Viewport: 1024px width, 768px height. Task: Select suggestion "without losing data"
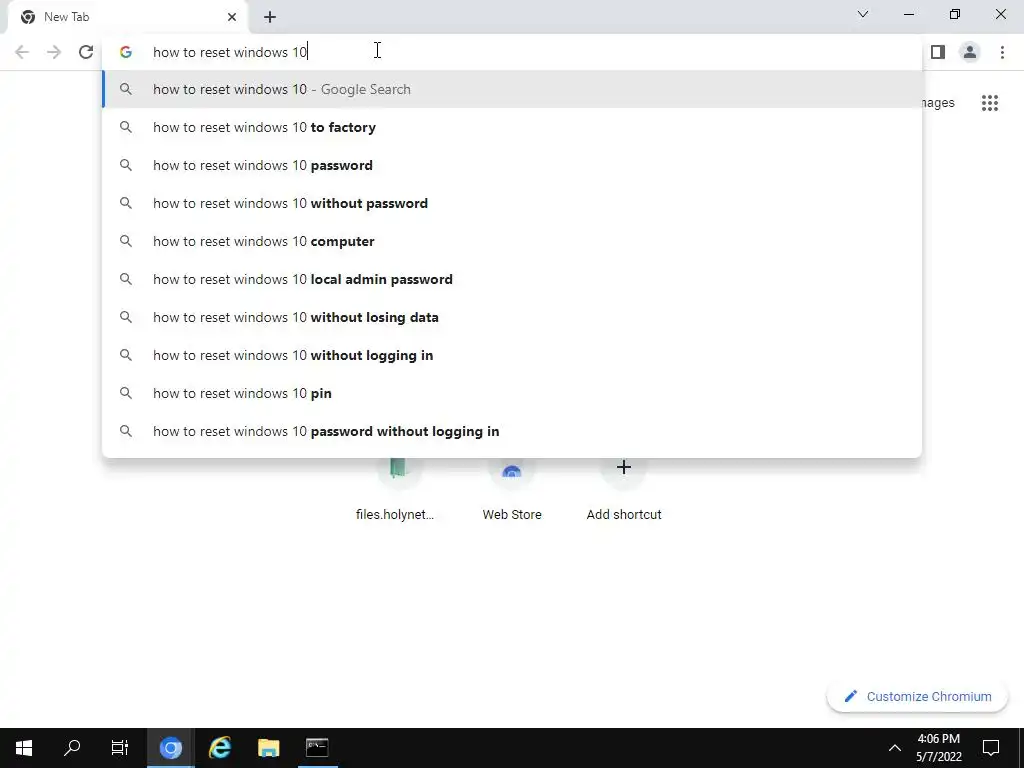[513, 317]
